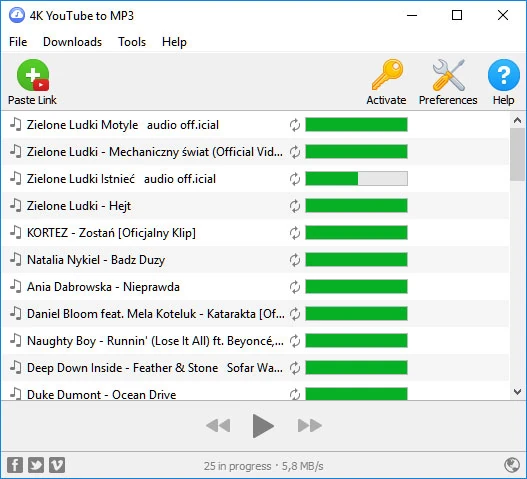
Task: Click refresh icon for Daniel Bloom row
Action: click(295, 314)
